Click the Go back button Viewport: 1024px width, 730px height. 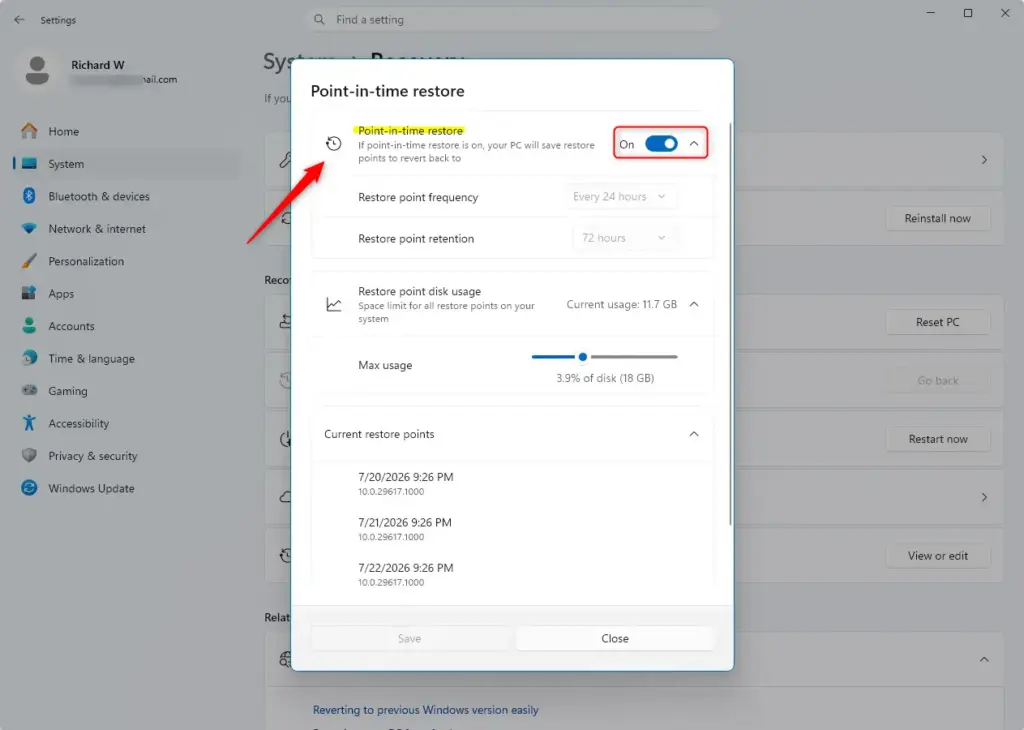(937, 380)
